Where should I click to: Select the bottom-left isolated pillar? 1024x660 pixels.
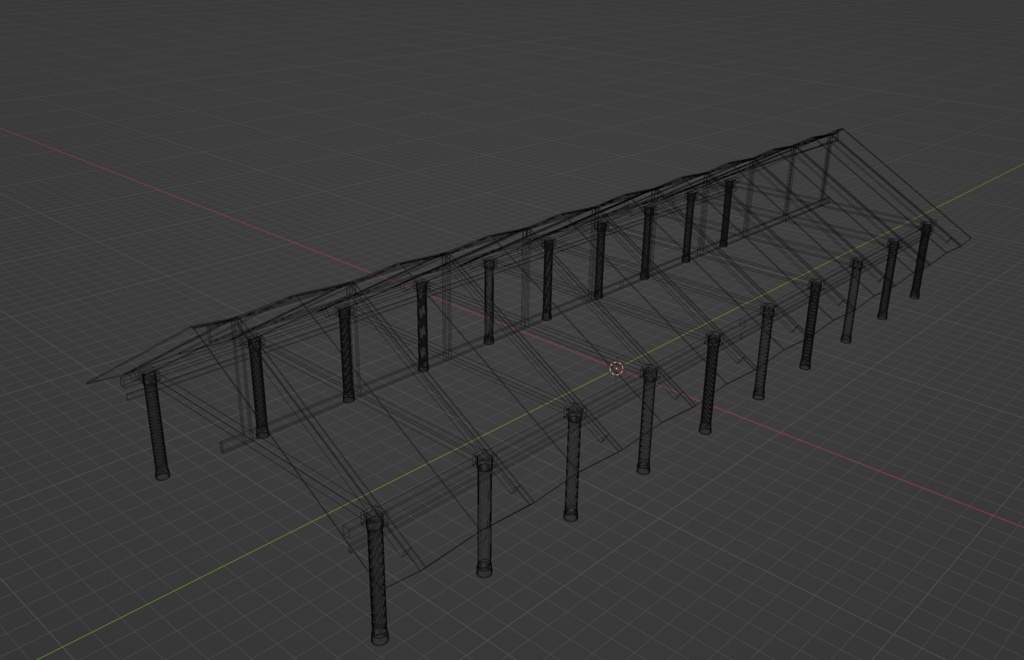click(380, 580)
